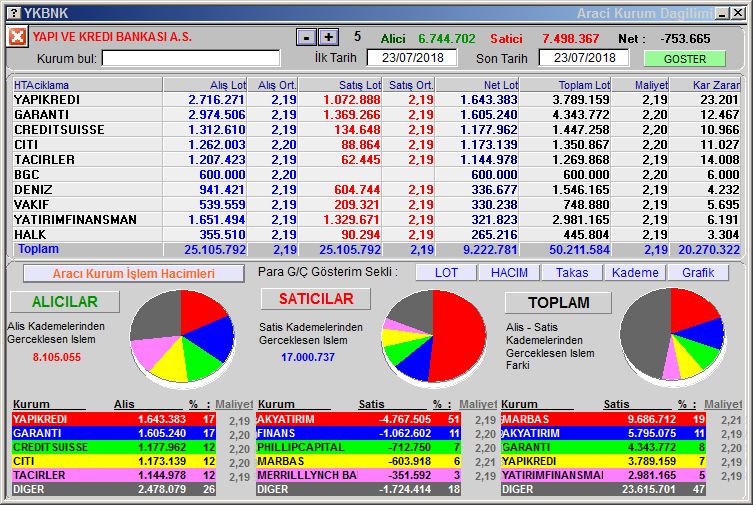This screenshot has height=505, width=753.
Task: Select the YATIRIMFINANSMAN row in the table
Action: coord(376,219)
